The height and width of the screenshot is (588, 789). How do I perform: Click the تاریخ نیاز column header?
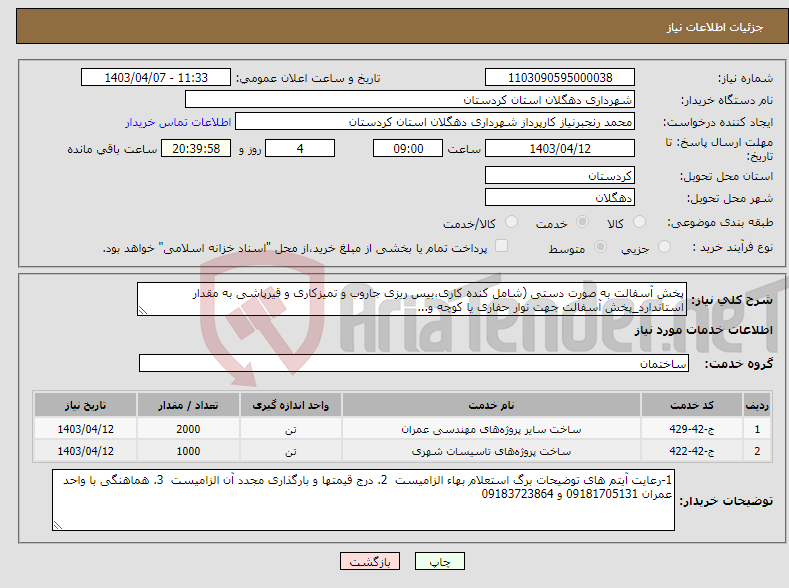coord(86,405)
